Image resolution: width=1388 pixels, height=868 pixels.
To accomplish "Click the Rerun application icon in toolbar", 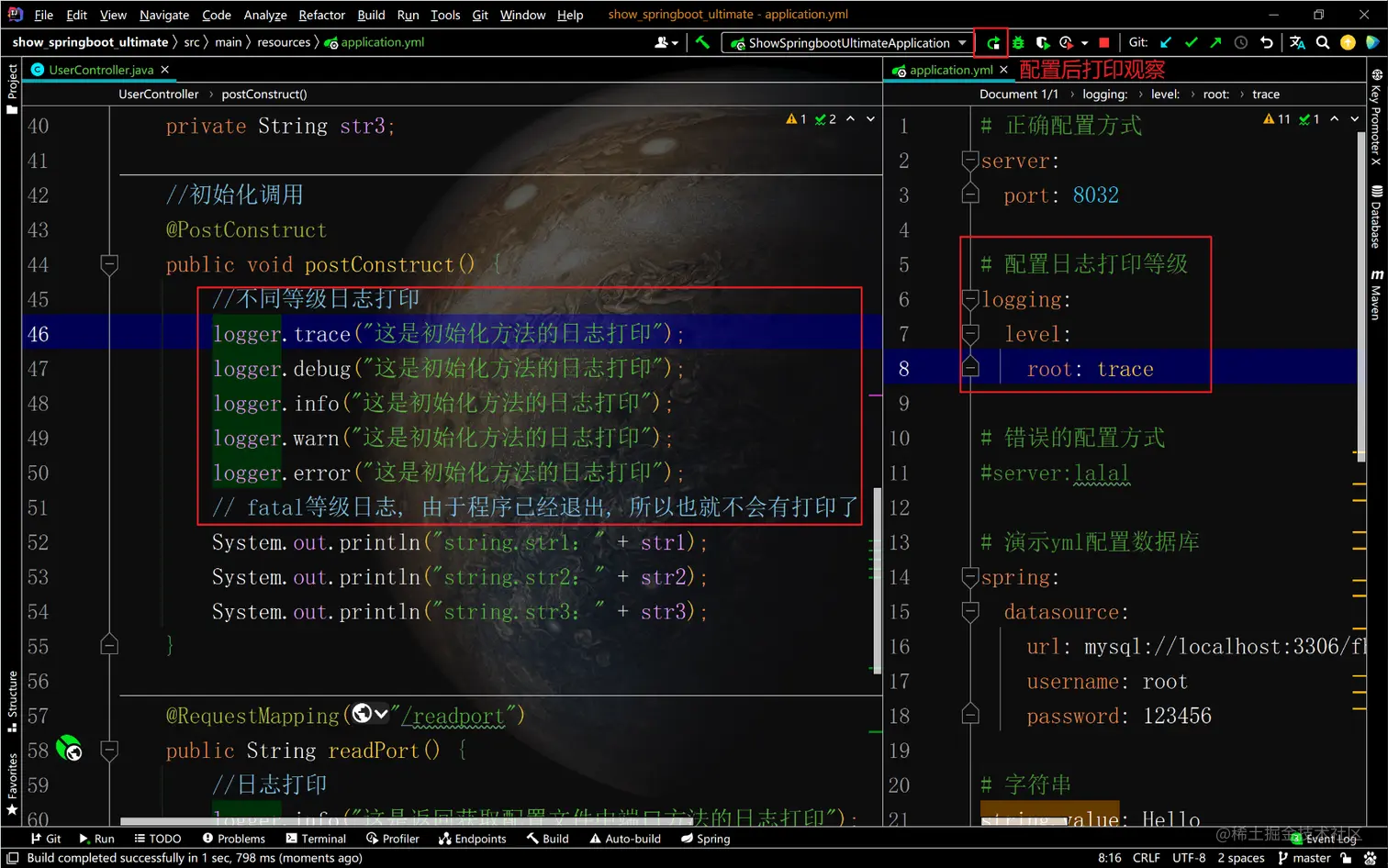I will coord(993,42).
